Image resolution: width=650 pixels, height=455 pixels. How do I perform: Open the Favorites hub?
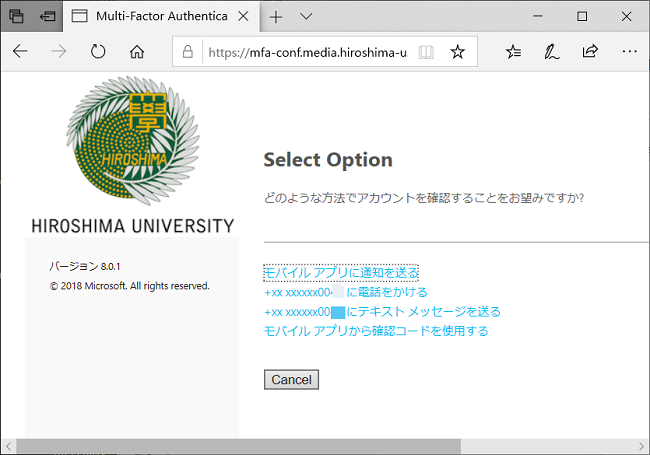[x=513, y=52]
